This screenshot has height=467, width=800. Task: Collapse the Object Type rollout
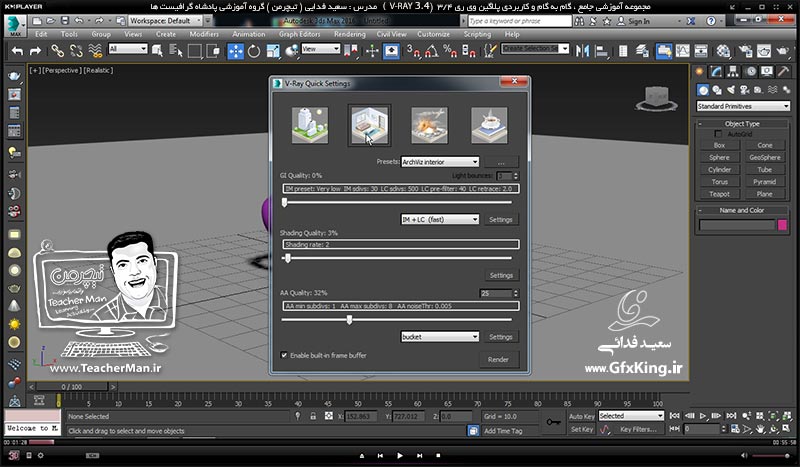(742, 124)
